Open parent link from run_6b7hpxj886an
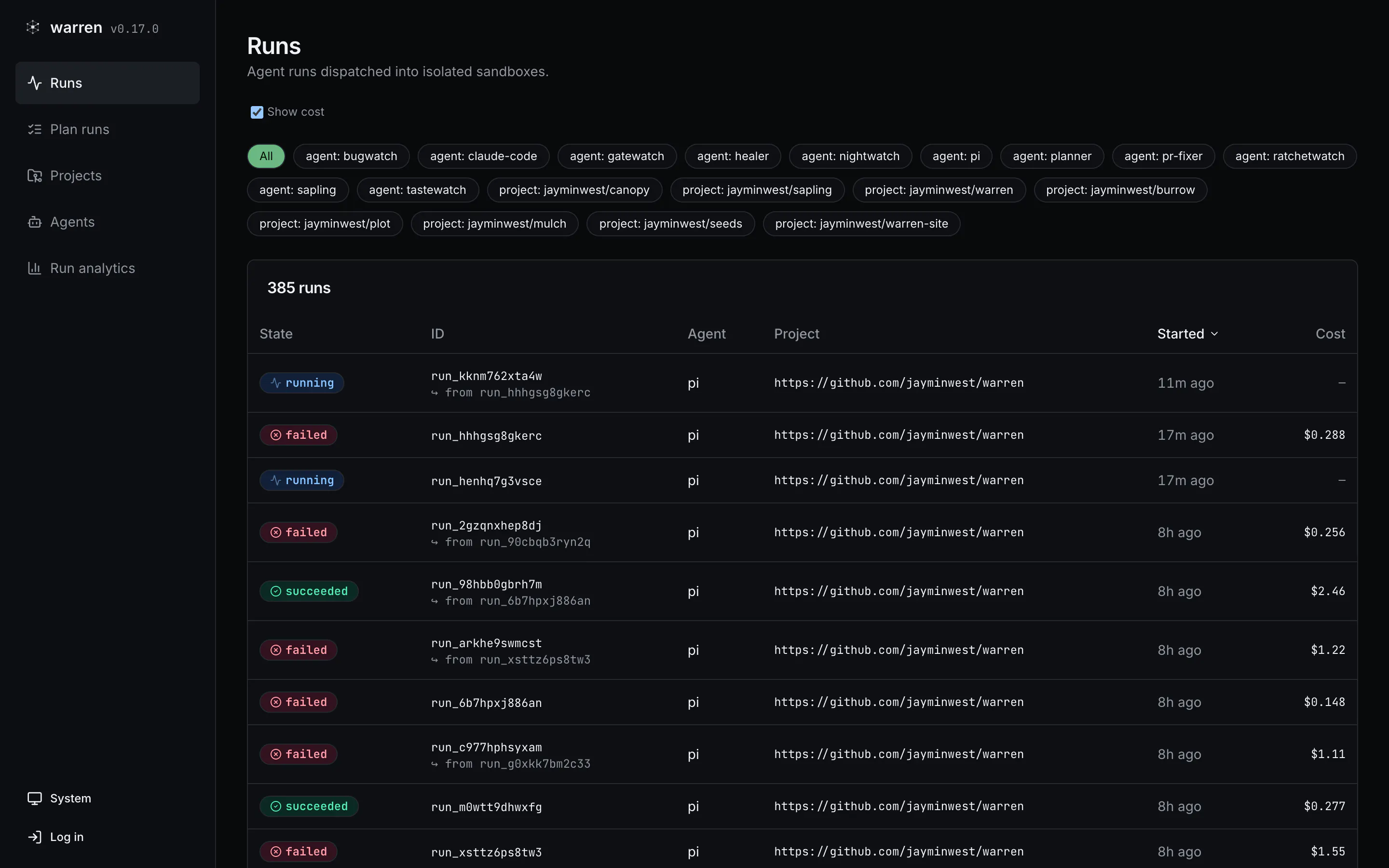This screenshot has width=1389, height=868. [x=535, y=601]
